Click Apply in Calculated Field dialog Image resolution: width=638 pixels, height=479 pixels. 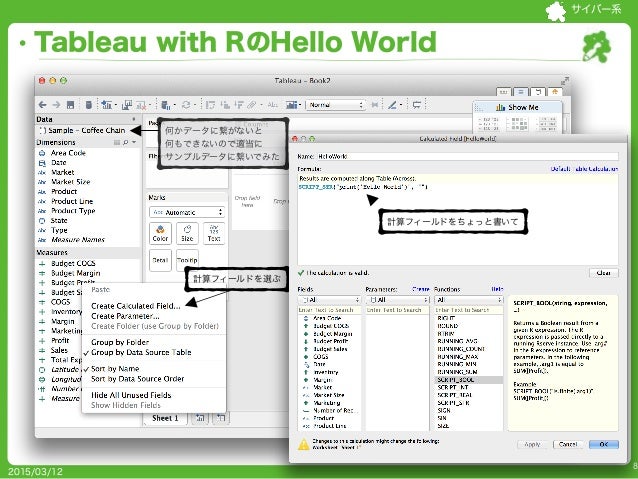tap(533, 444)
